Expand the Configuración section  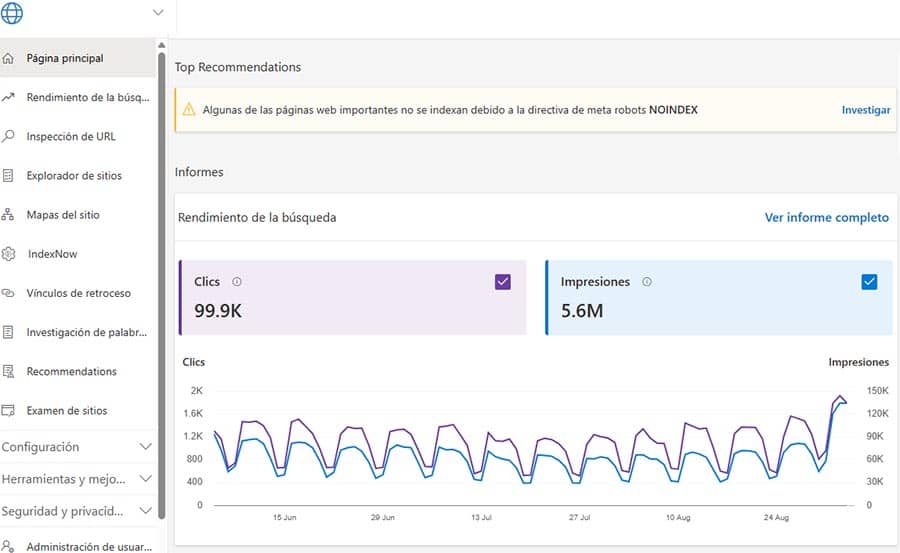click(x=77, y=447)
